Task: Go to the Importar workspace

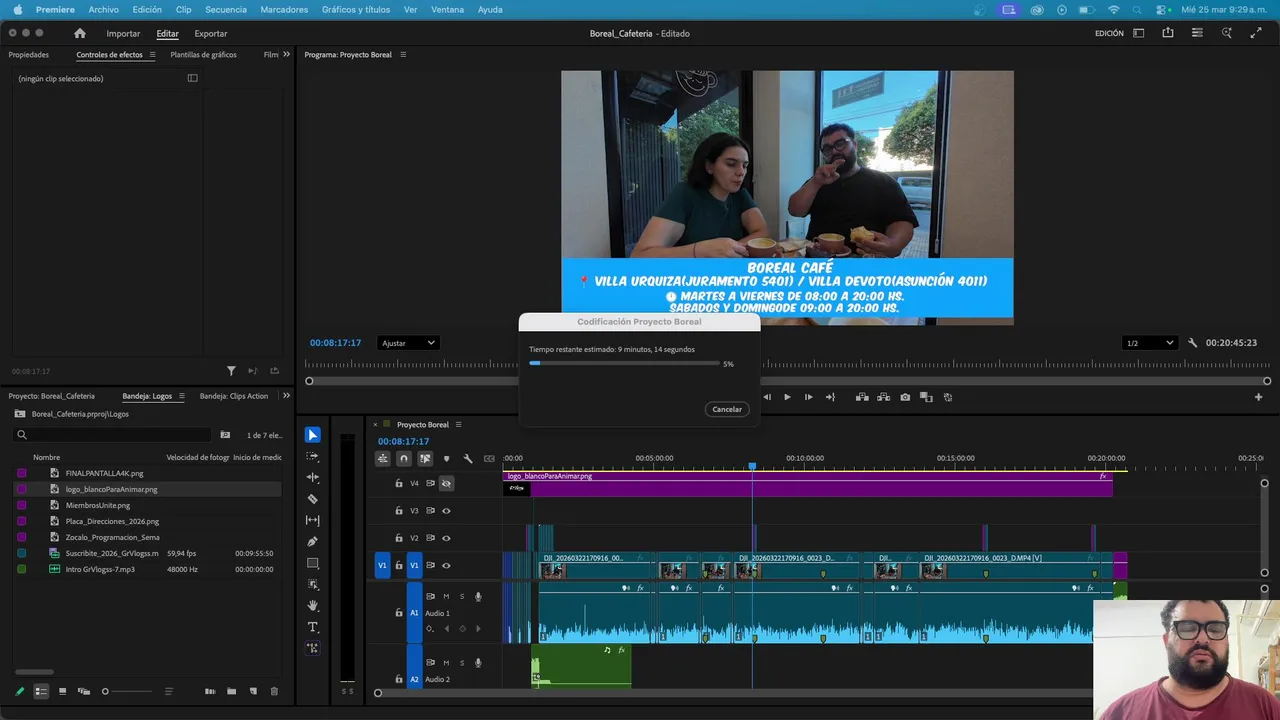Action: (x=123, y=33)
